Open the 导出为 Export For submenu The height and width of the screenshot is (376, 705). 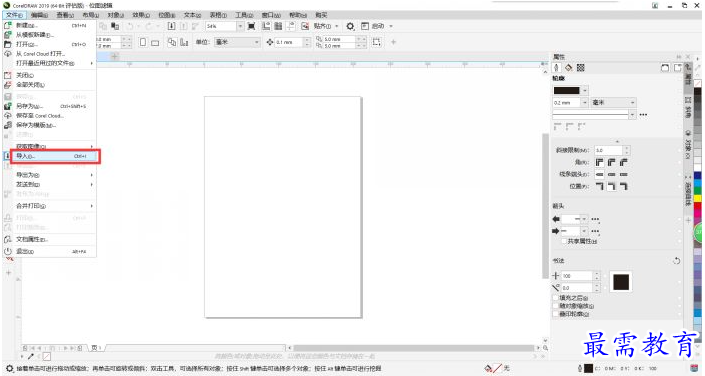49,175
